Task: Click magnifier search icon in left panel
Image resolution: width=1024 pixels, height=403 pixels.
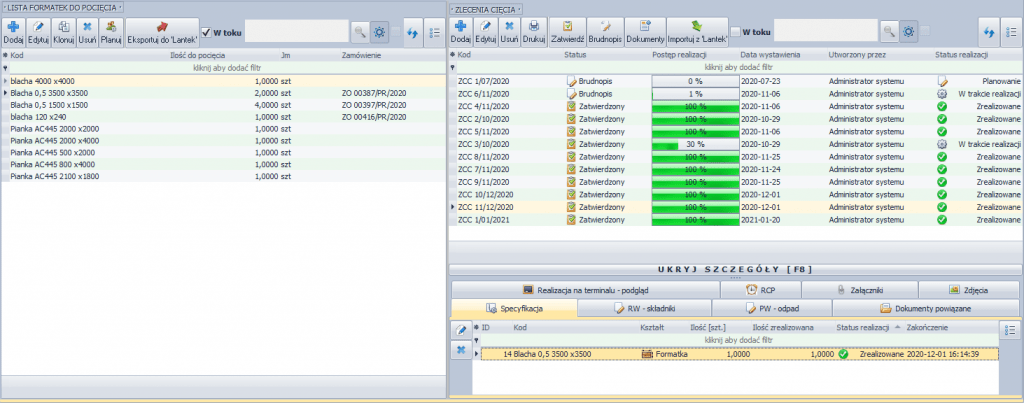Action: (x=360, y=31)
